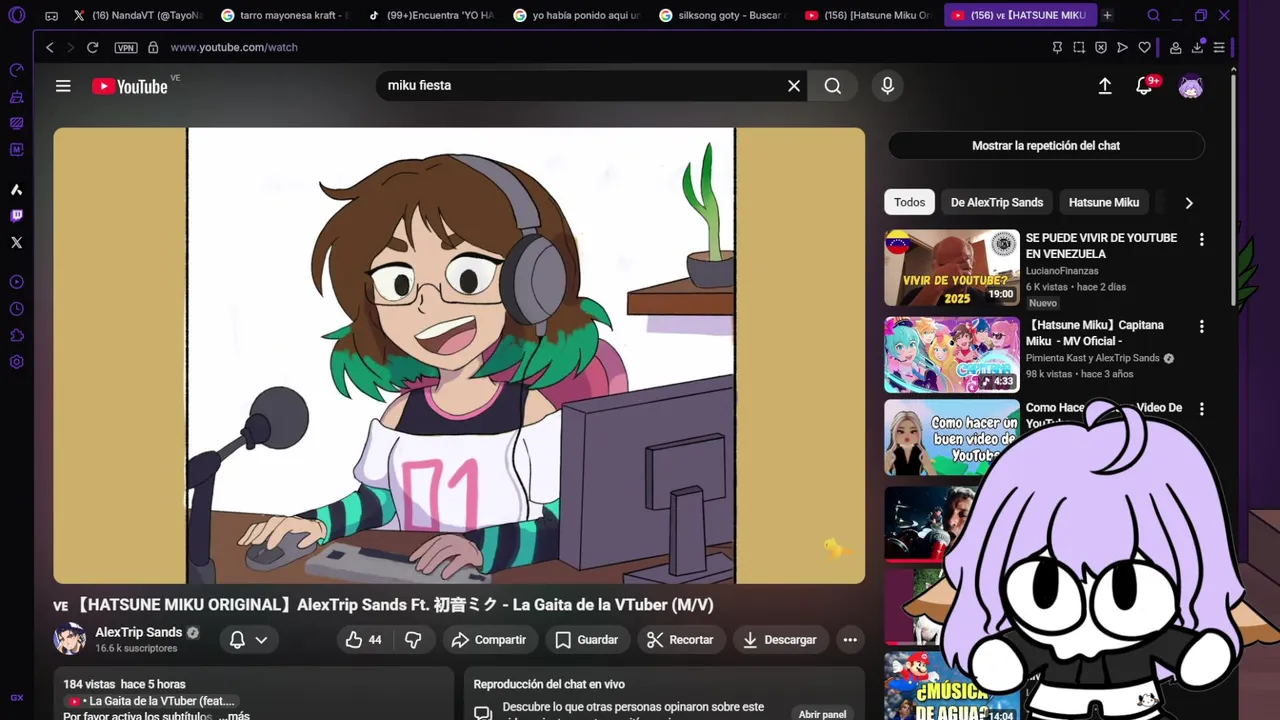Click 'Mostrar la repetición del chat' button

(1046, 146)
